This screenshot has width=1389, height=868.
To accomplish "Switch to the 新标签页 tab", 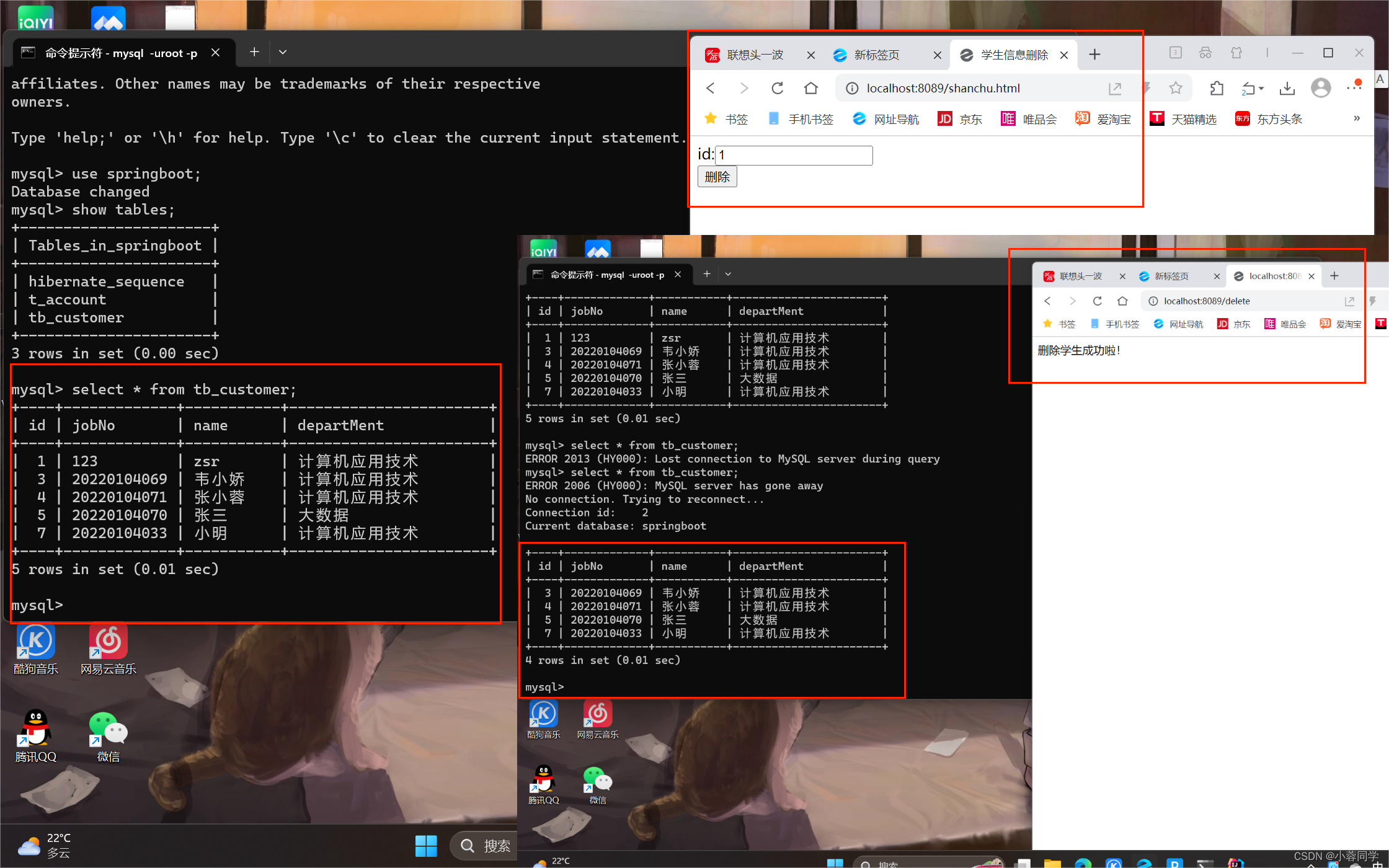I will click(877, 55).
